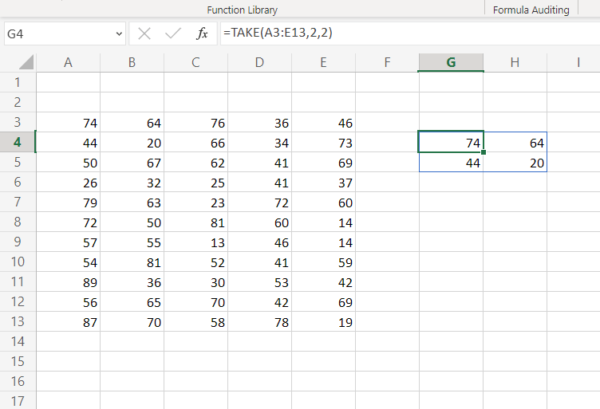Click cell A11 containing 89
The height and width of the screenshot is (409, 600).
(68, 282)
